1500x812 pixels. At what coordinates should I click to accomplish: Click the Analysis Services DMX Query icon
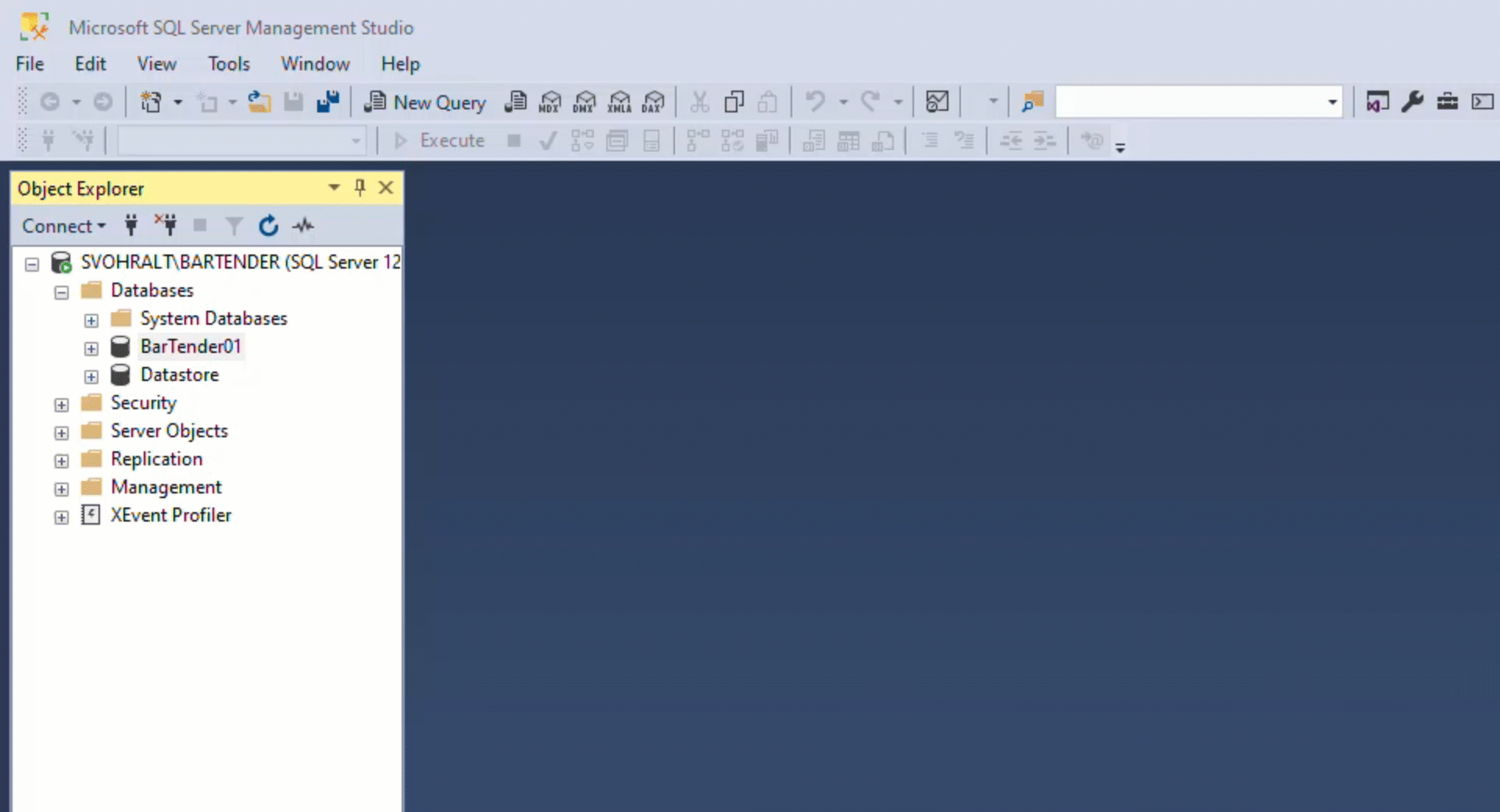click(x=584, y=102)
